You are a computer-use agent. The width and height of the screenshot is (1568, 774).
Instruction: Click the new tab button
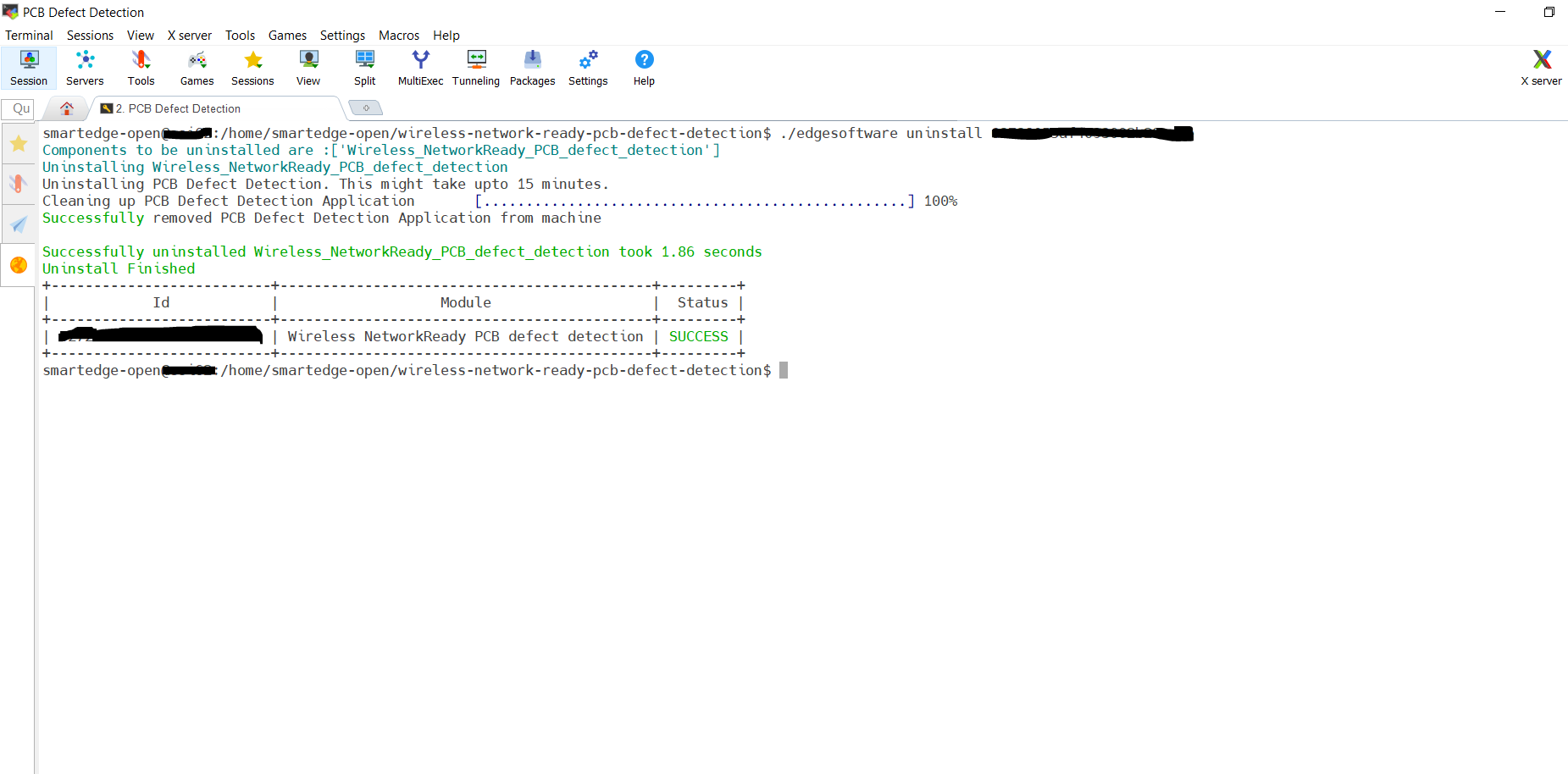(366, 108)
